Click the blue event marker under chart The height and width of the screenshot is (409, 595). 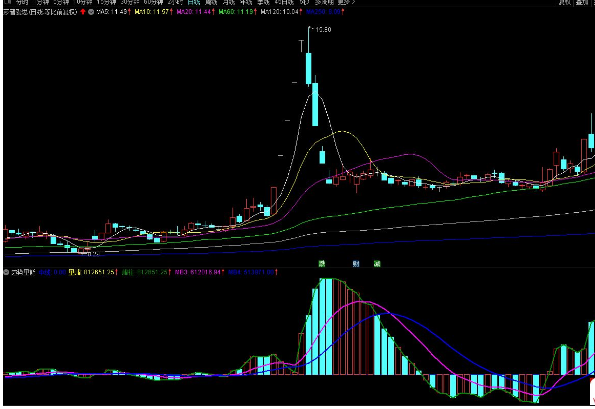pos(356,264)
